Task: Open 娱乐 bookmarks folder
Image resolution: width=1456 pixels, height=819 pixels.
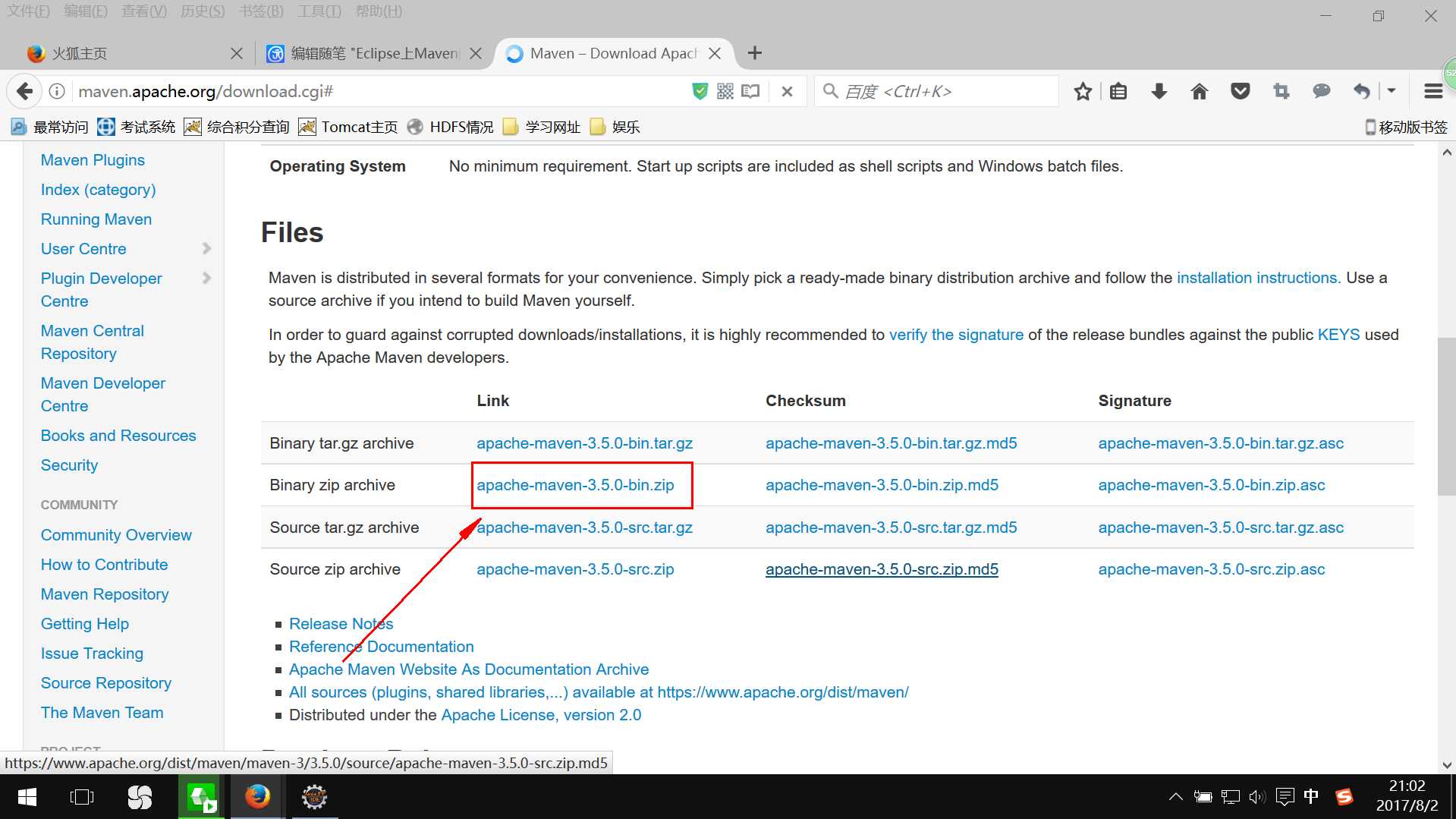Action: (615, 127)
